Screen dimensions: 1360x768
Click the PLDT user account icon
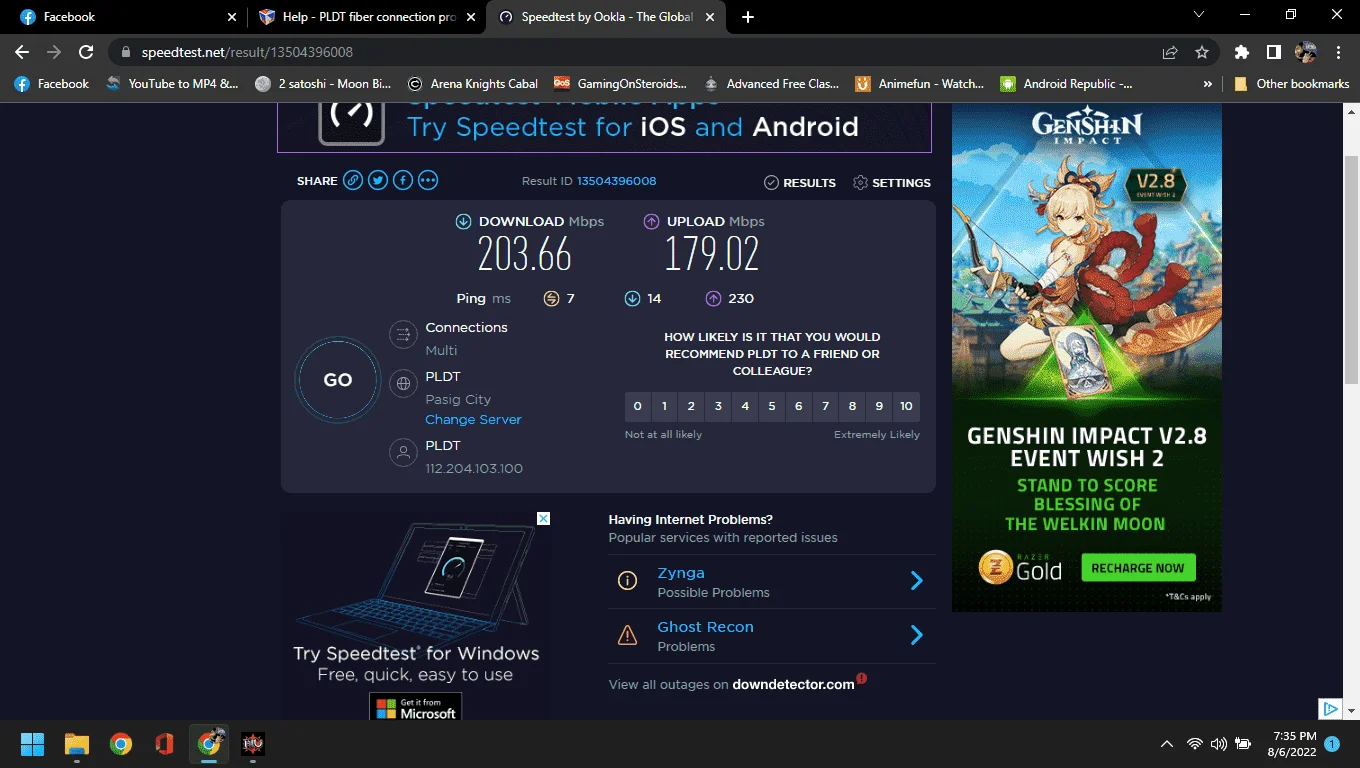point(403,453)
